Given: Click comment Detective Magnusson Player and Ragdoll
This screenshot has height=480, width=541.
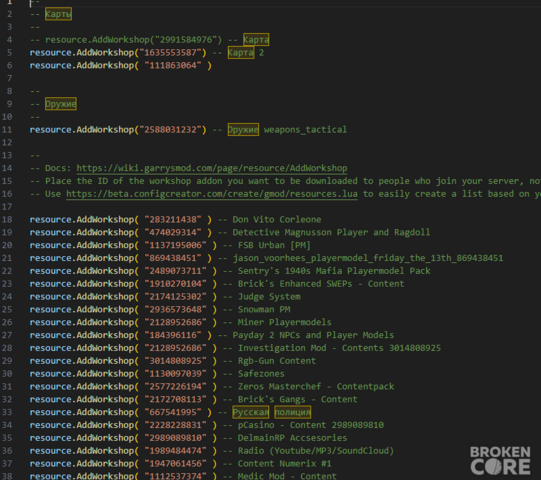Looking at the screenshot, I should (331, 233).
